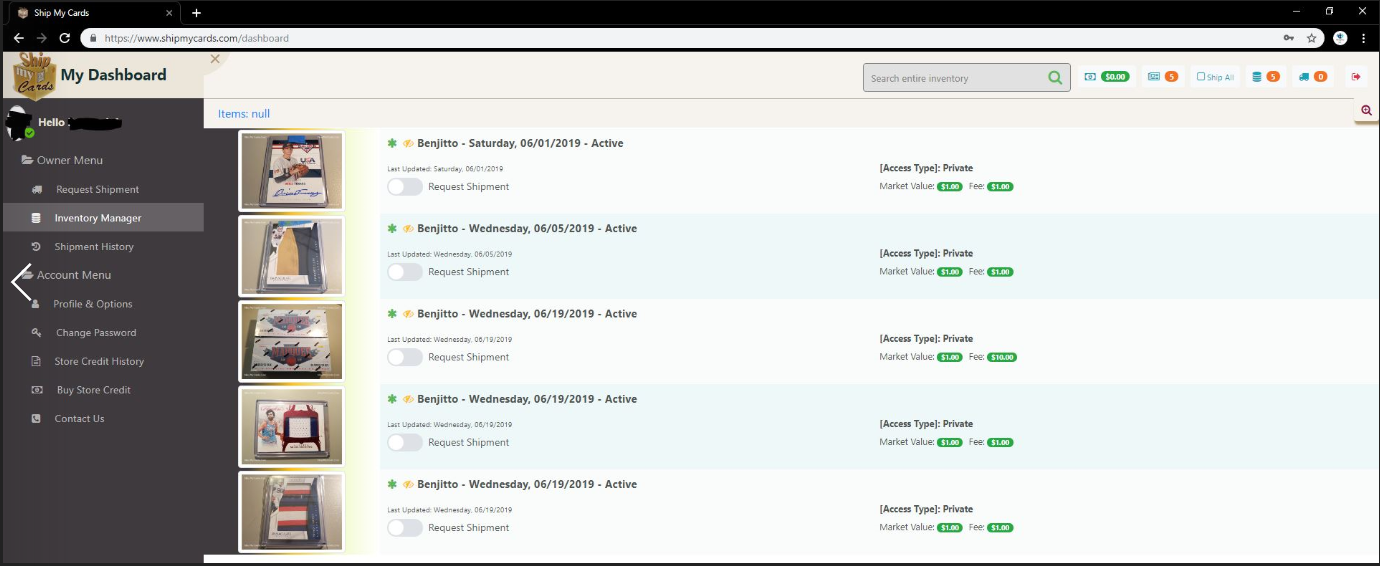Open the truck shipments icon with badge 0
This screenshot has height=566, width=1380.
tap(1313, 77)
